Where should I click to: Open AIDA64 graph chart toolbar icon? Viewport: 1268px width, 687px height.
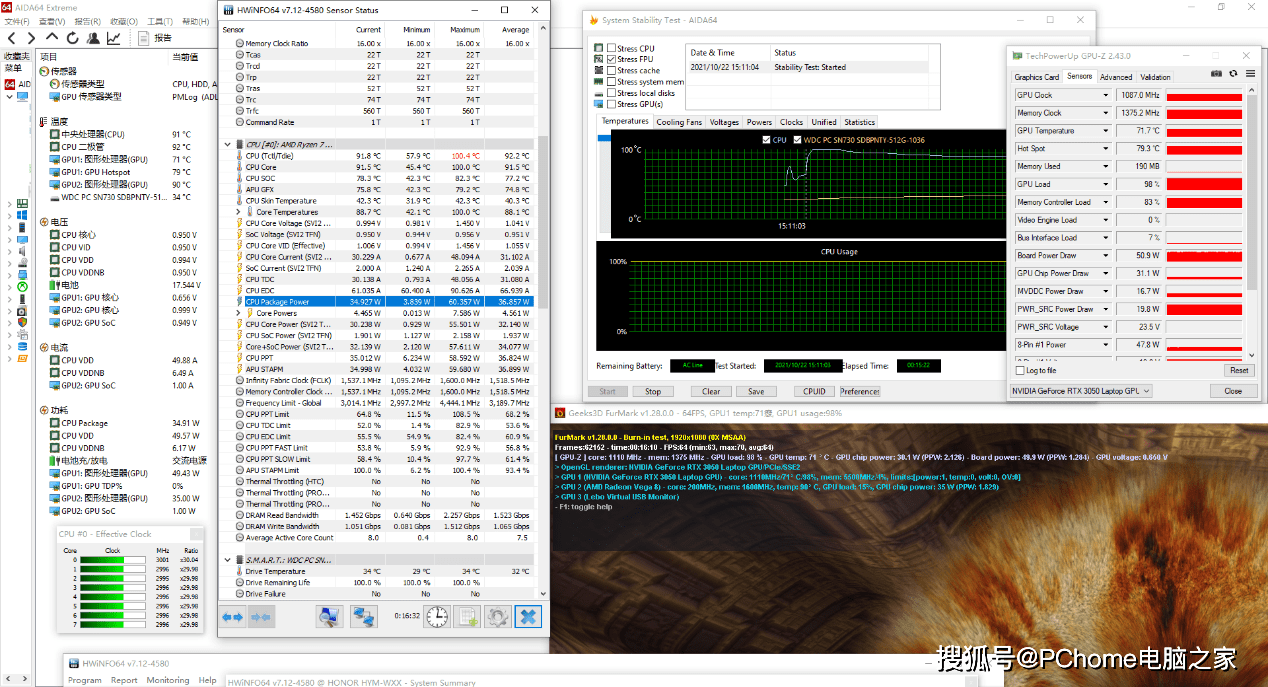[114, 38]
